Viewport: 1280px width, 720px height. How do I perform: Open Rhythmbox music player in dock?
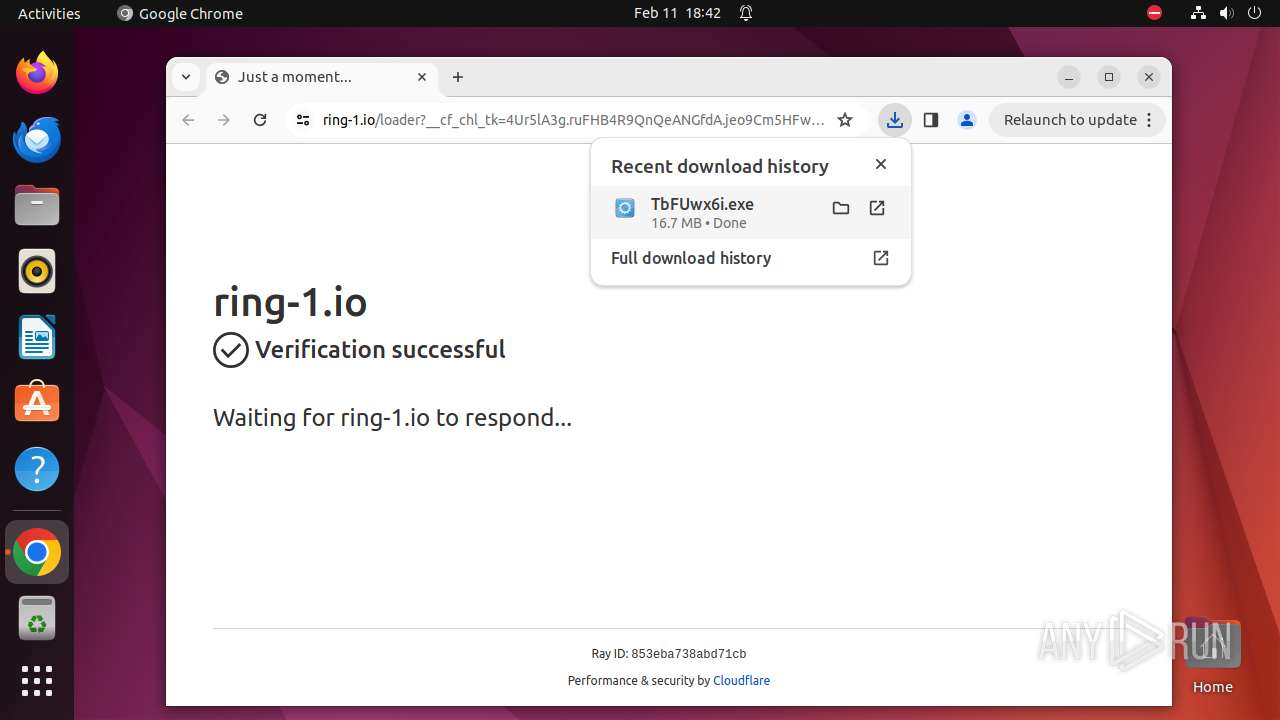pyautogui.click(x=37, y=271)
